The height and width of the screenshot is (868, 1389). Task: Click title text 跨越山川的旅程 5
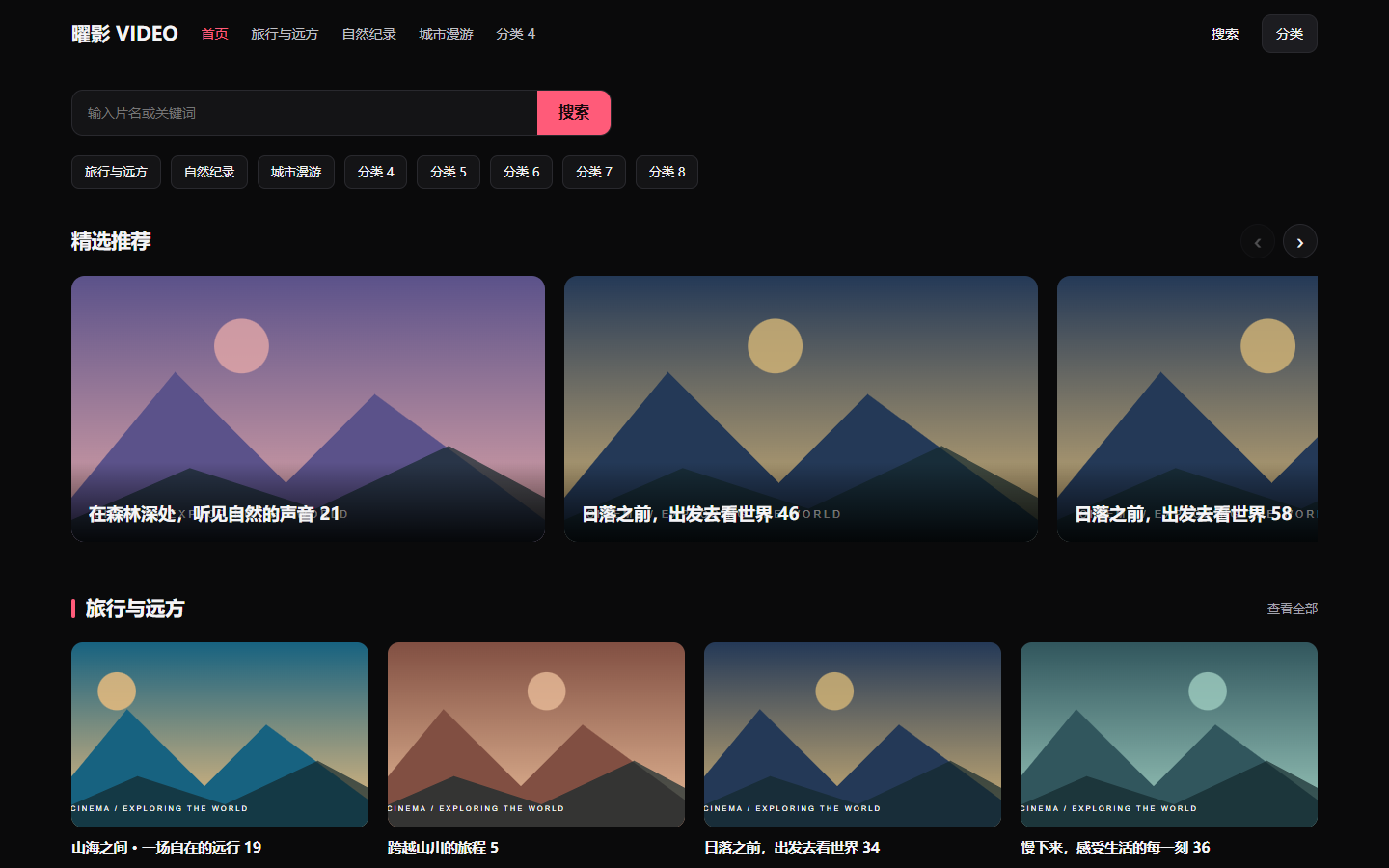click(443, 847)
